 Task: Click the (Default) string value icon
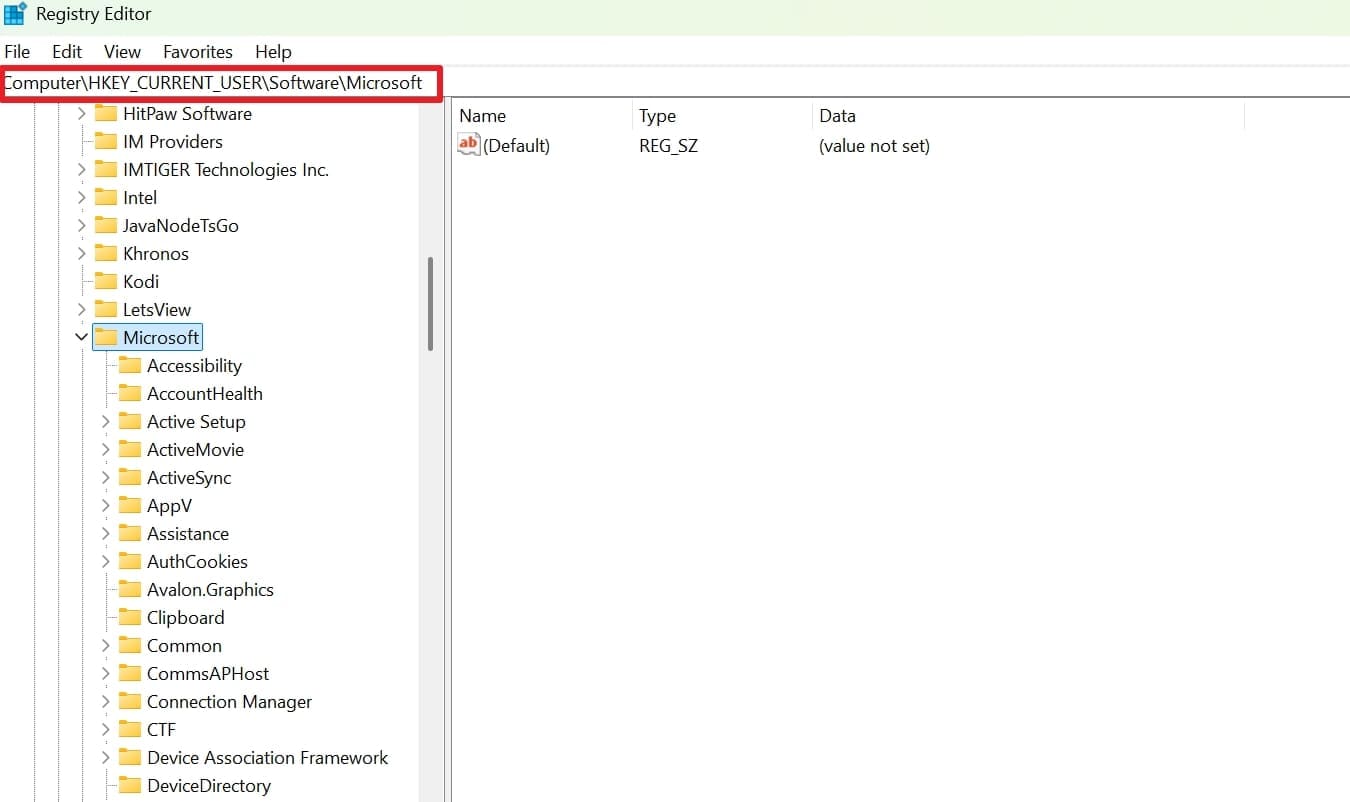pyautogui.click(x=469, y=145)
